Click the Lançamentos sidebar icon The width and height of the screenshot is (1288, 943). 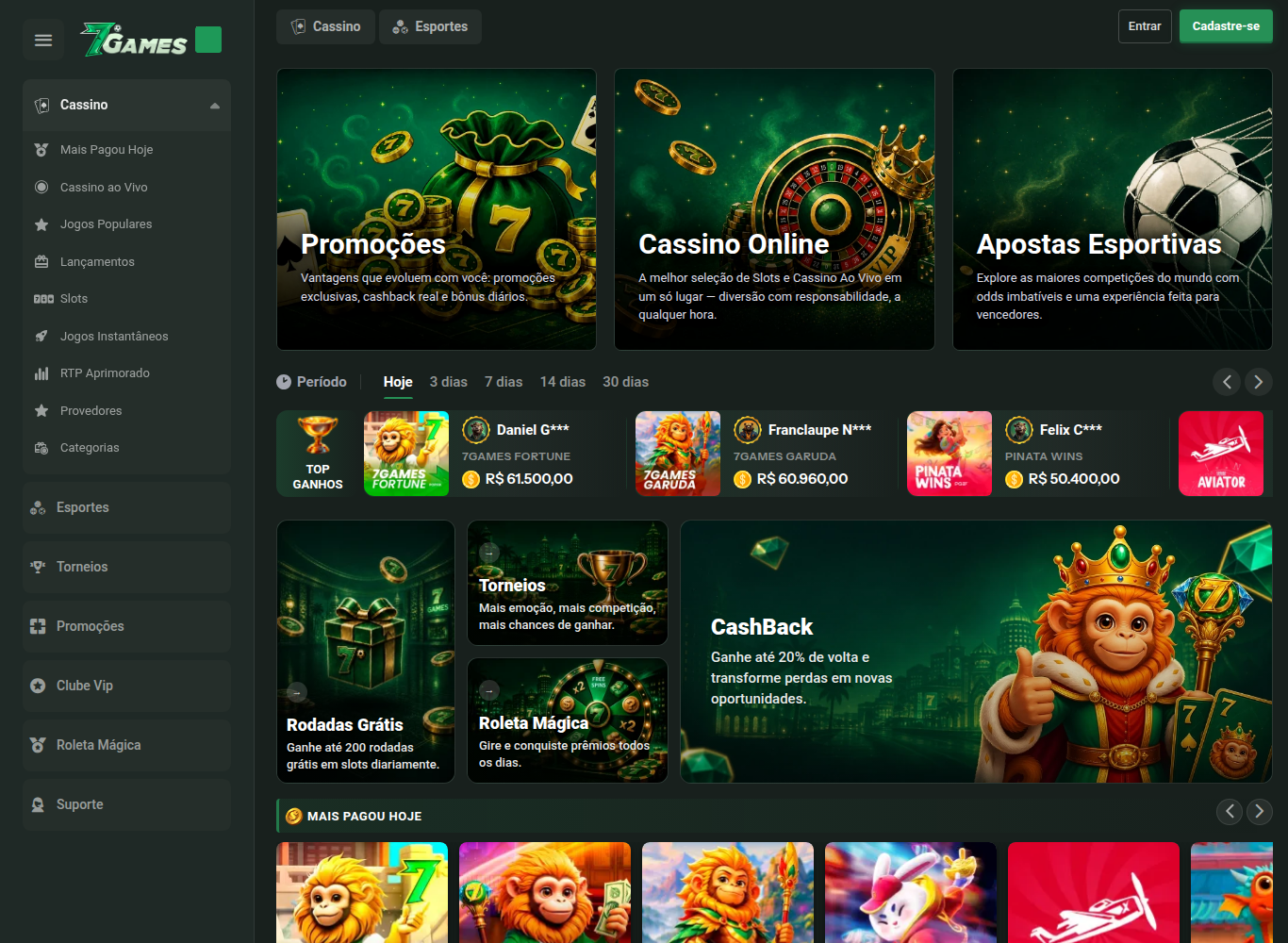(x=41, y=262)
